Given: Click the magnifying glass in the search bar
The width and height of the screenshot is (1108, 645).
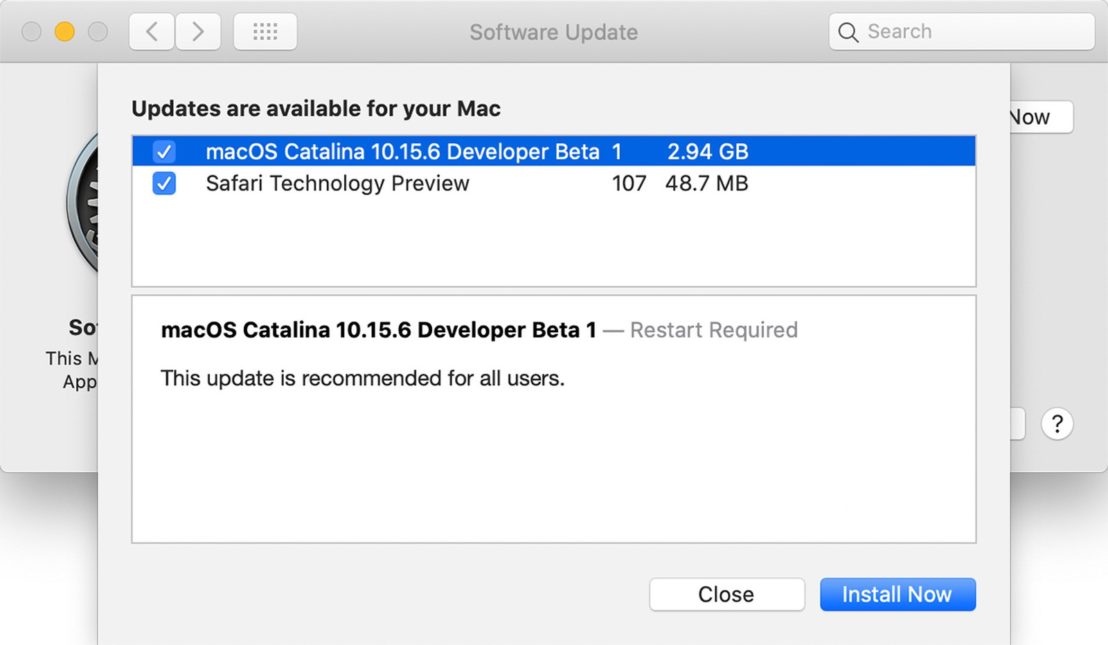Looking at the screenshot, I should tap(848, 31).
